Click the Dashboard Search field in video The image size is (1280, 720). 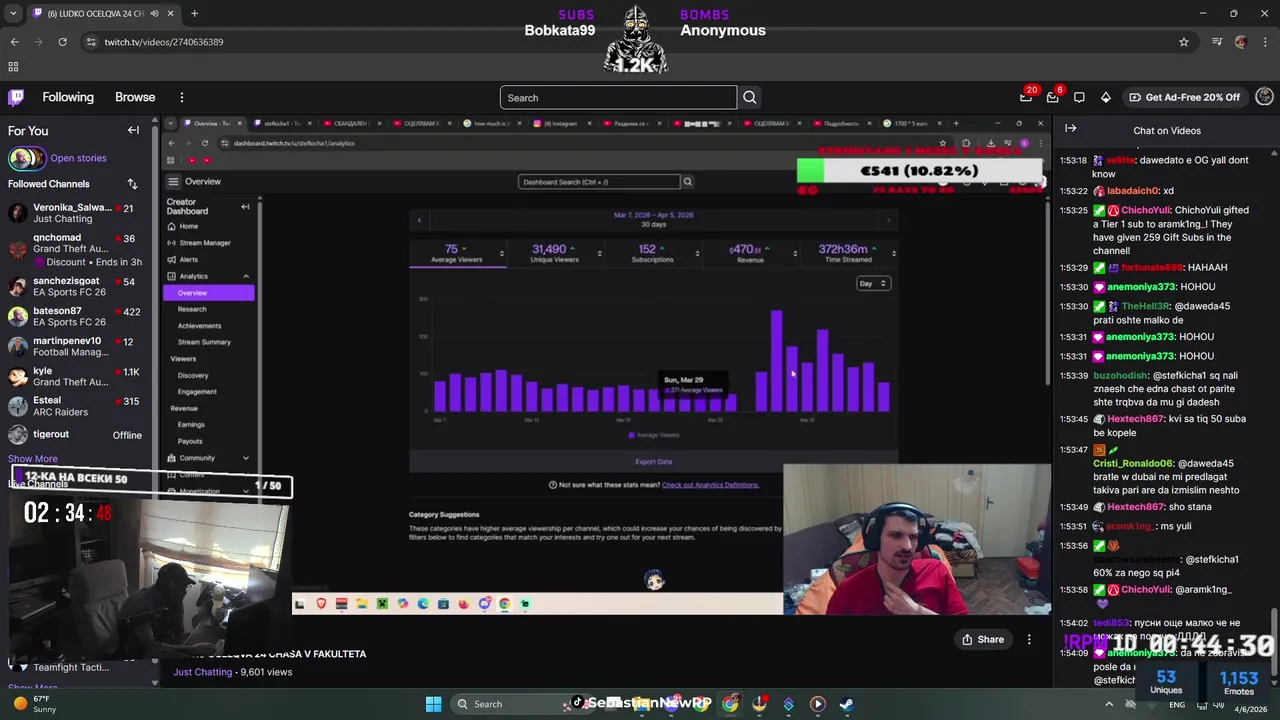(599, 182)
